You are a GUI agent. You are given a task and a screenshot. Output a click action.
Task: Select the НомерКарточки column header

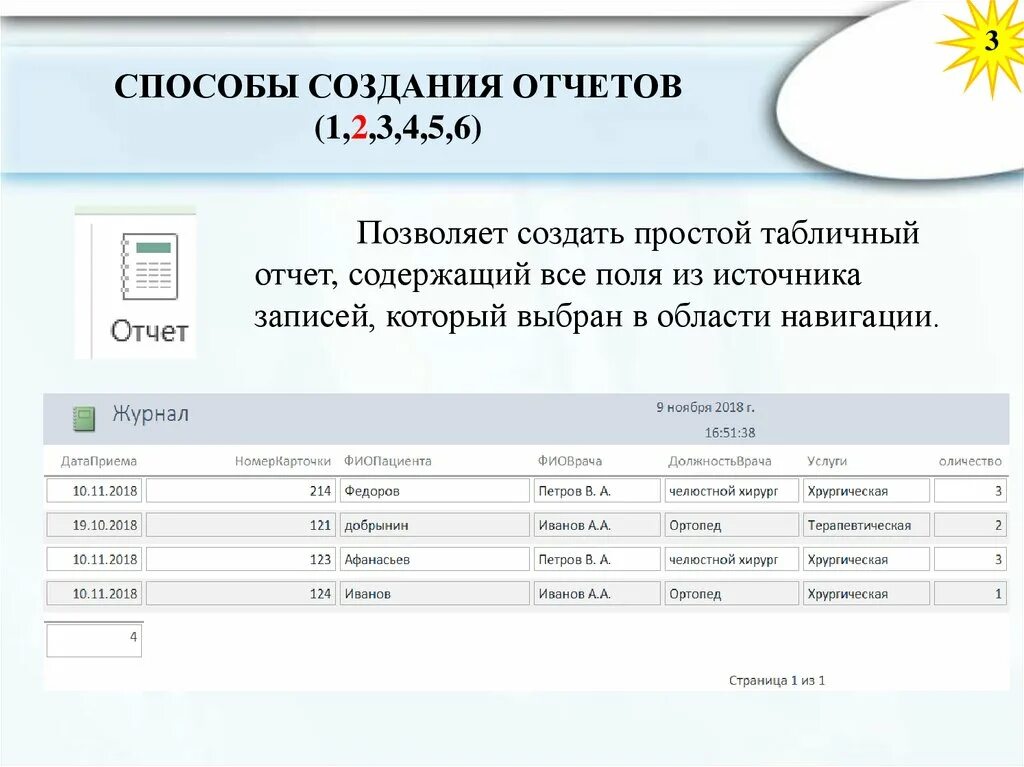click(x=283, y=461)
